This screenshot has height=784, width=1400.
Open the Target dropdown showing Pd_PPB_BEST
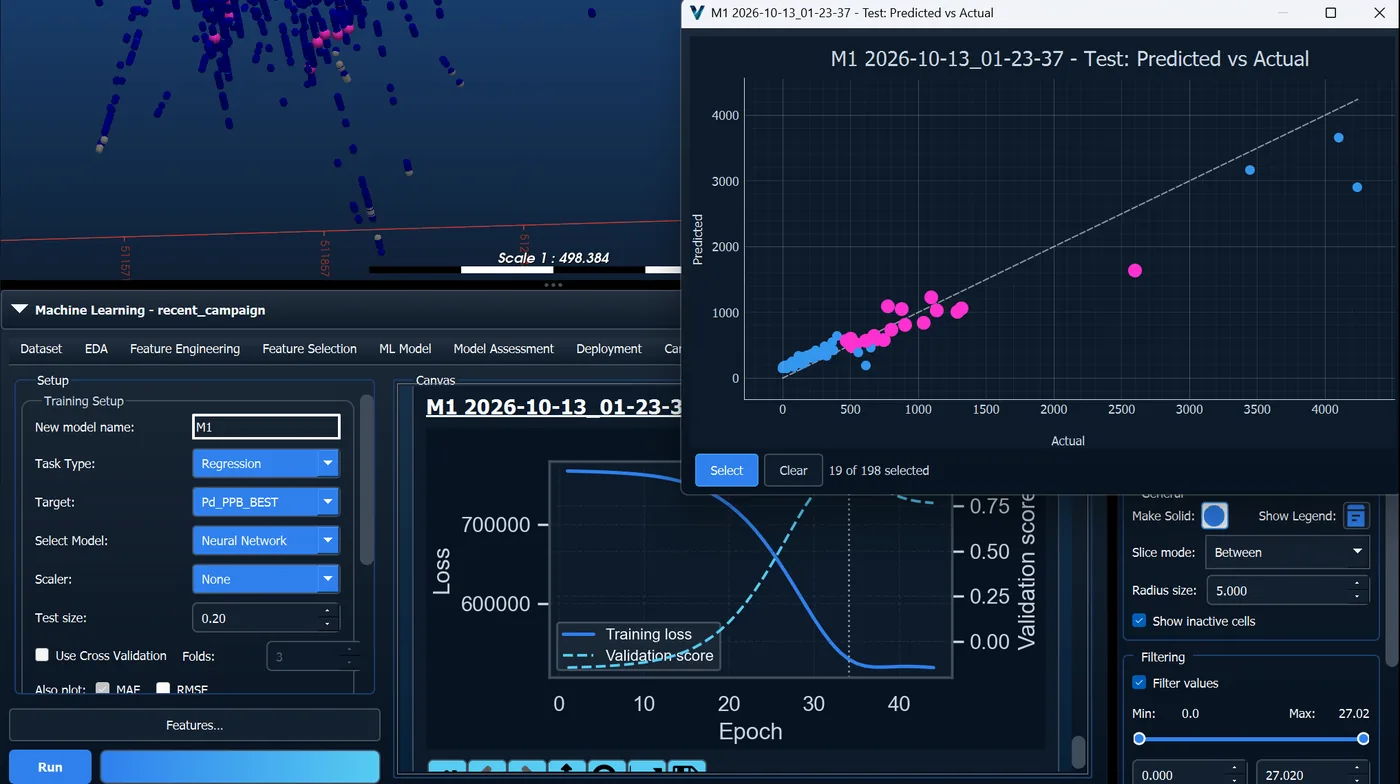click(266, 502)
